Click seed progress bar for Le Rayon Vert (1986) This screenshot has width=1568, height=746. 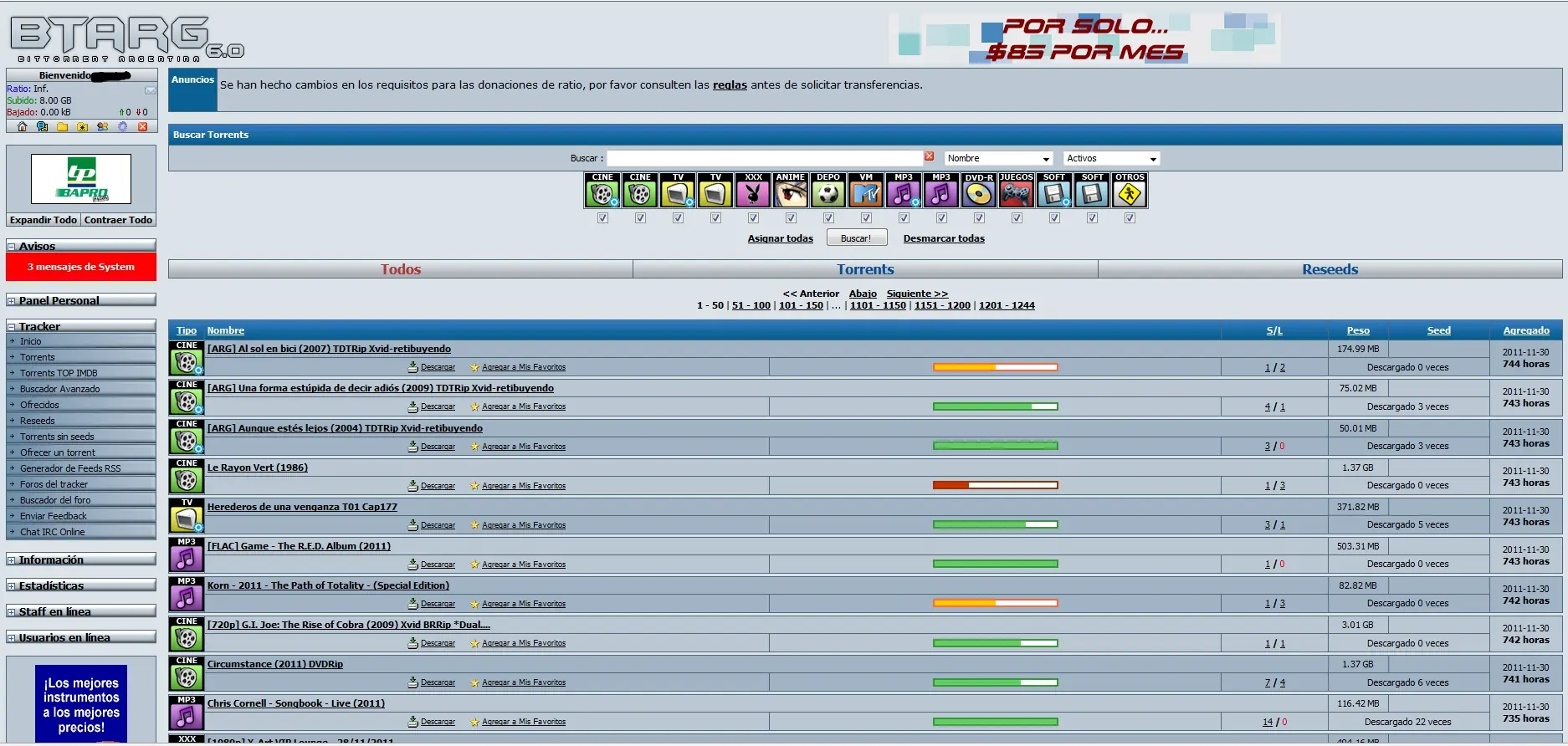(x=996, y=485)
